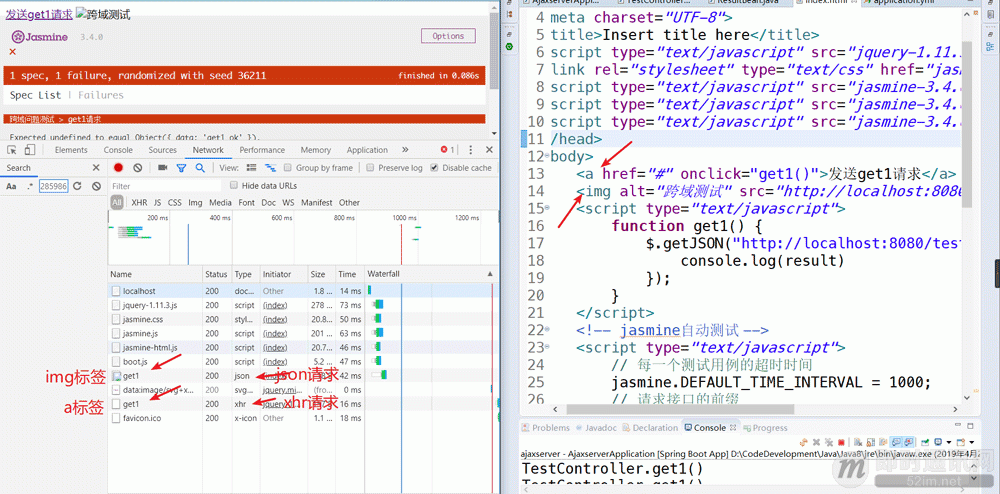The height and width of the screenshot is (494, 1000).
Task: Open the Sources tab in DevTools
Action: coord(163,150)
